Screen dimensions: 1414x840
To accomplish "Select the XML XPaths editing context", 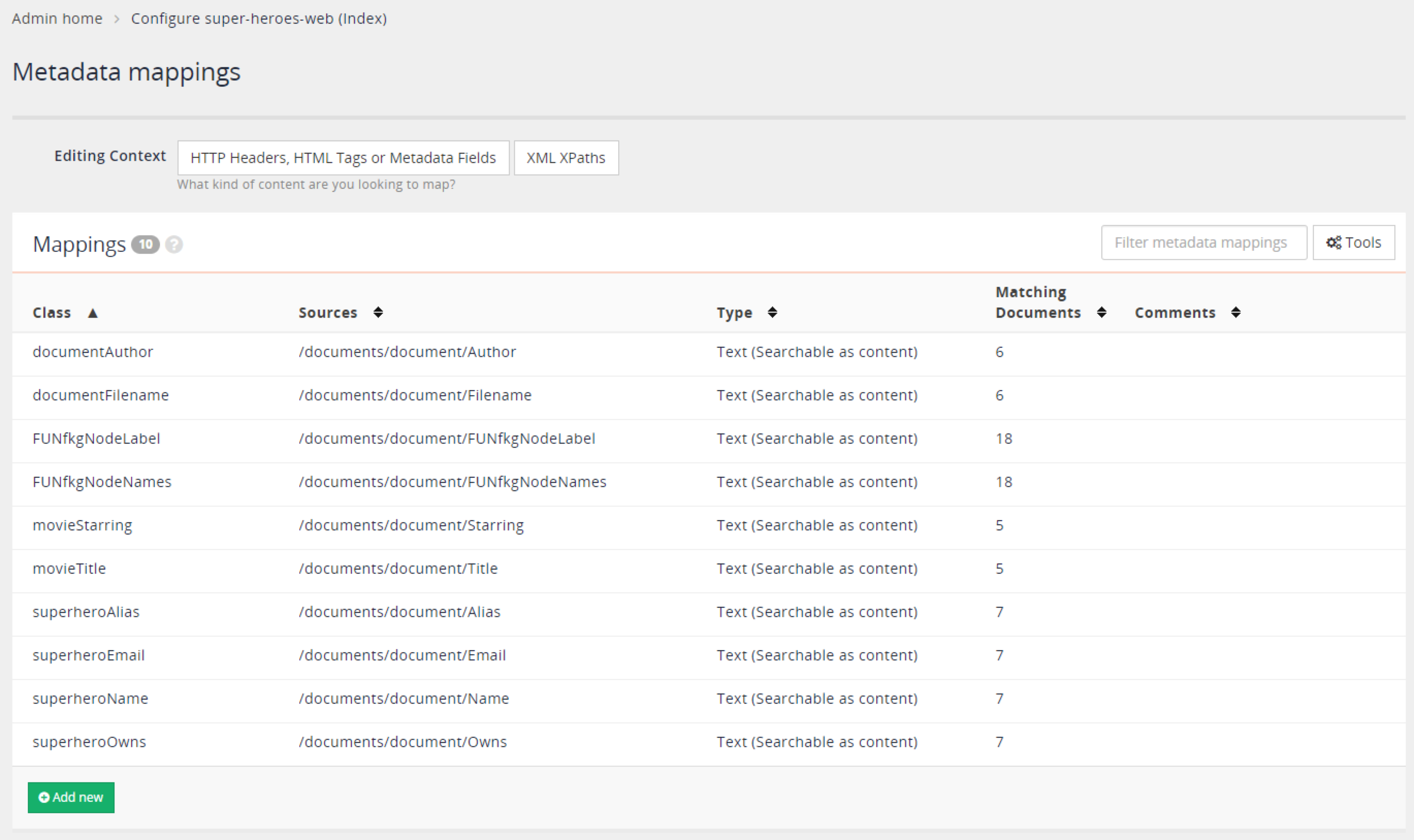I will 566,157.
